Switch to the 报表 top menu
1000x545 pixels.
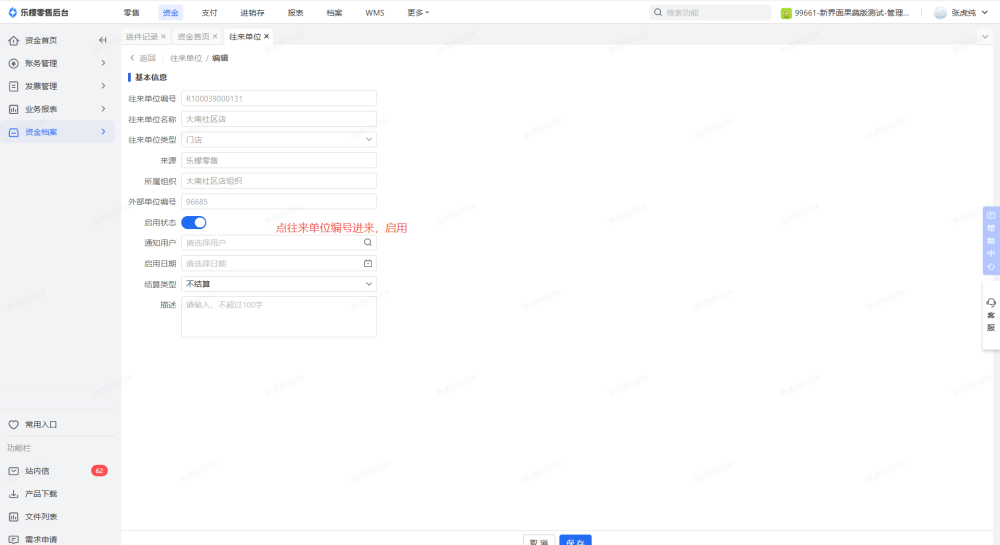click(x=295, y=13)
